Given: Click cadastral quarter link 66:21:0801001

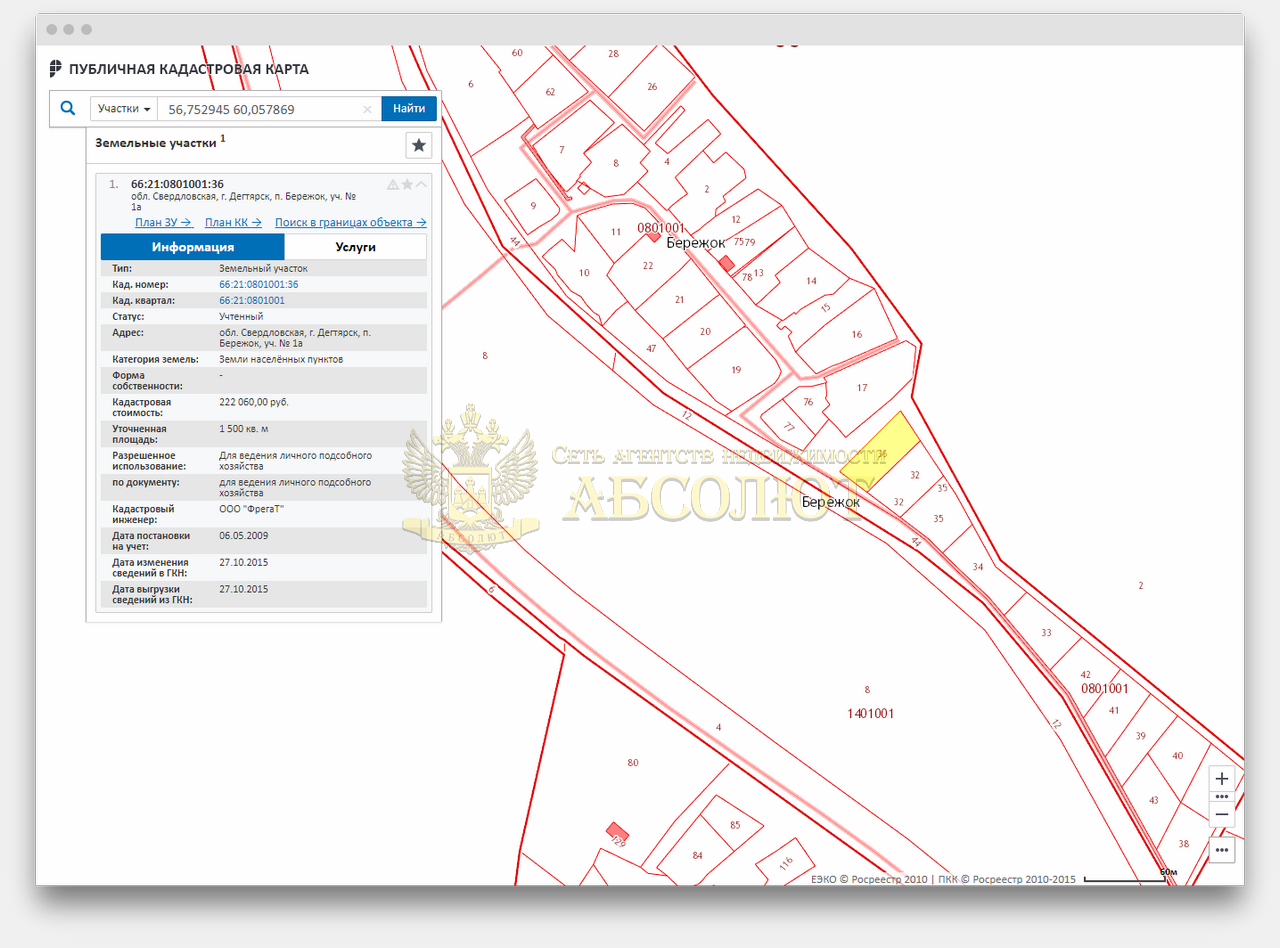Looking at the screenshot, I should pos(252,300).
